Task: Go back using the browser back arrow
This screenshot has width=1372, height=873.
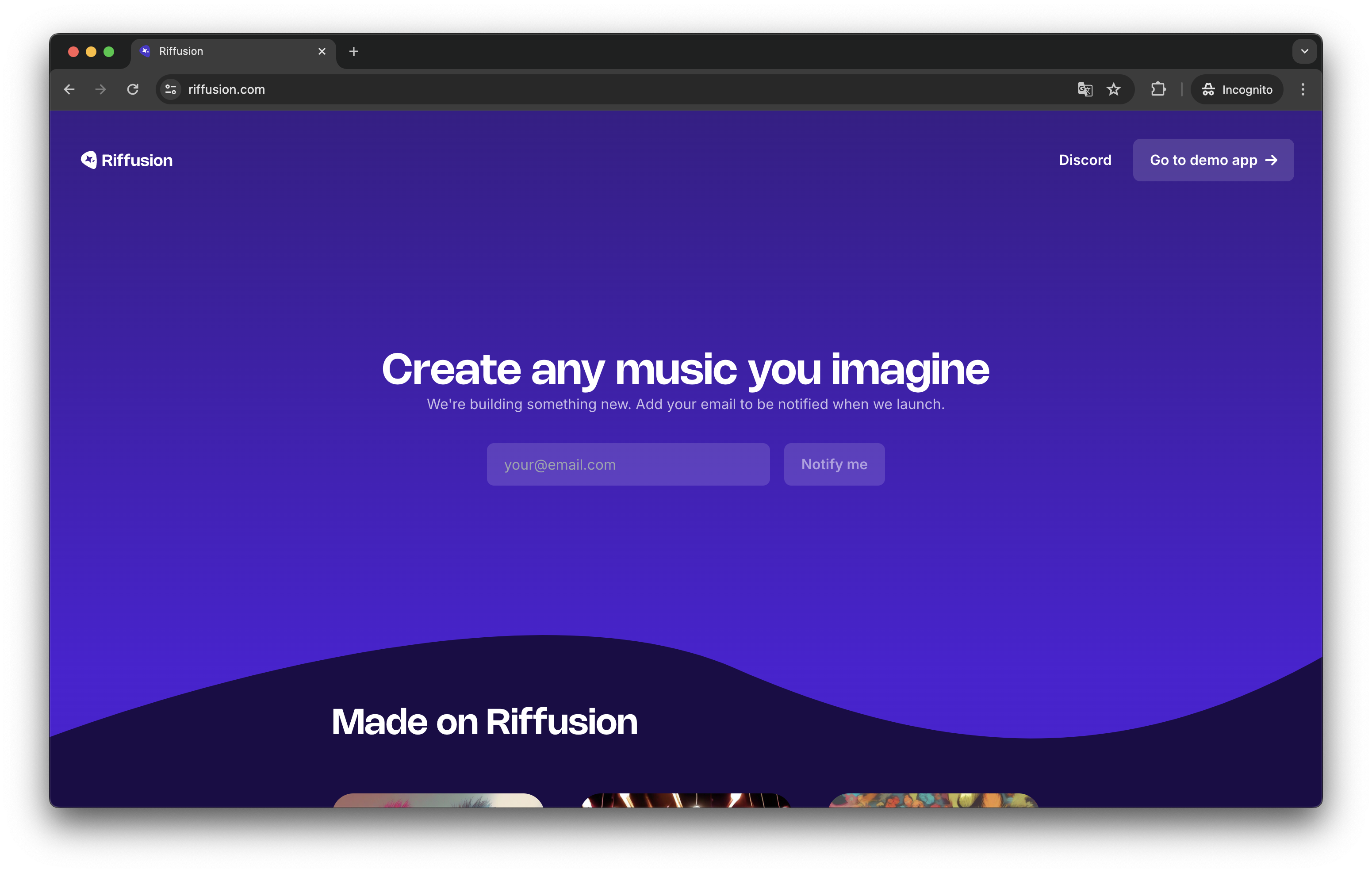Action: point(69,89)
